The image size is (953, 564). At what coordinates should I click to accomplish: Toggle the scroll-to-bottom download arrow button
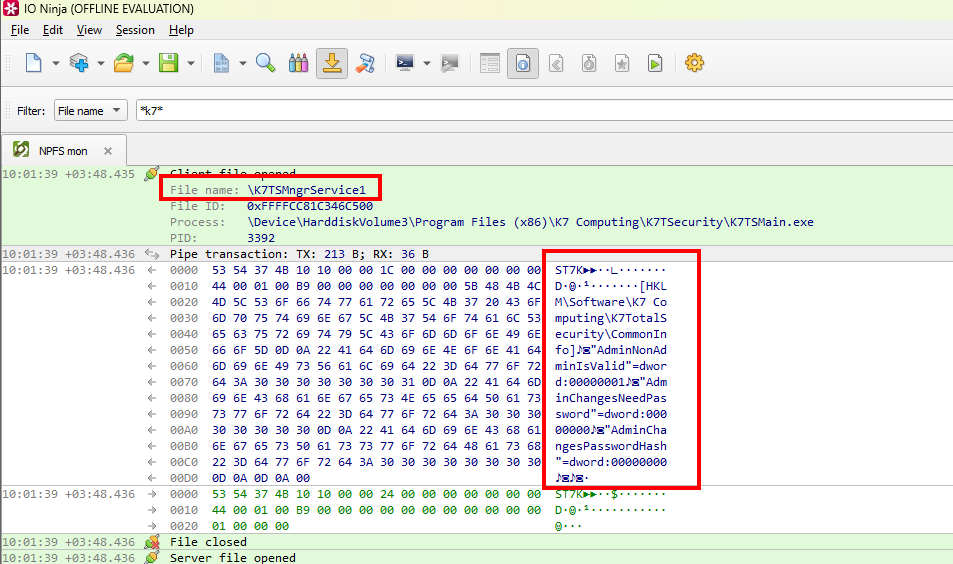coord(332,63)
